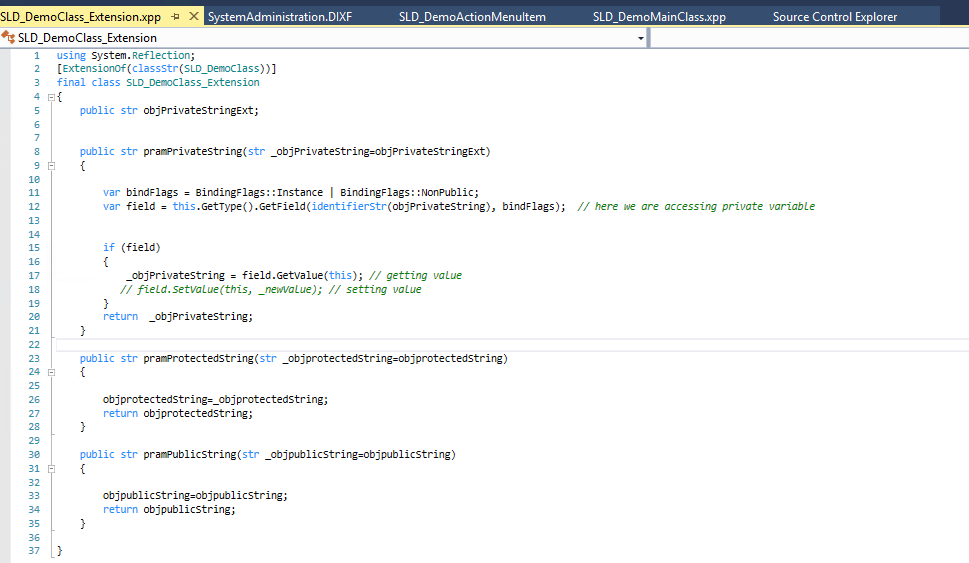This screenshot has width=969, height=563.
Task: Click the pramPrivateString method signature
Action: (x=285, y=151)
